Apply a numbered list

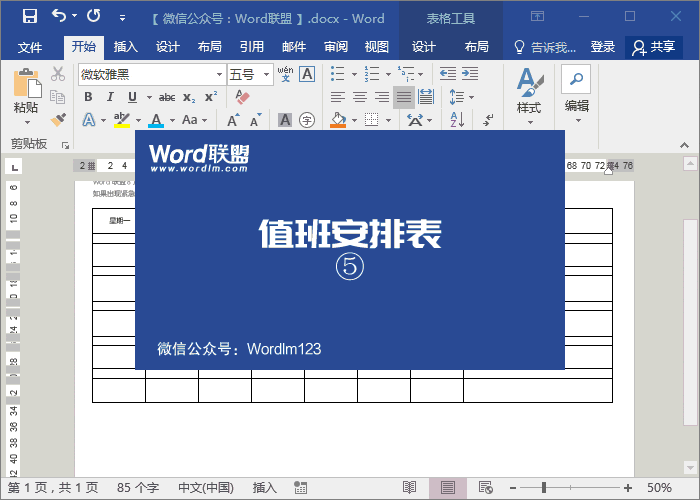coord(372,74)
